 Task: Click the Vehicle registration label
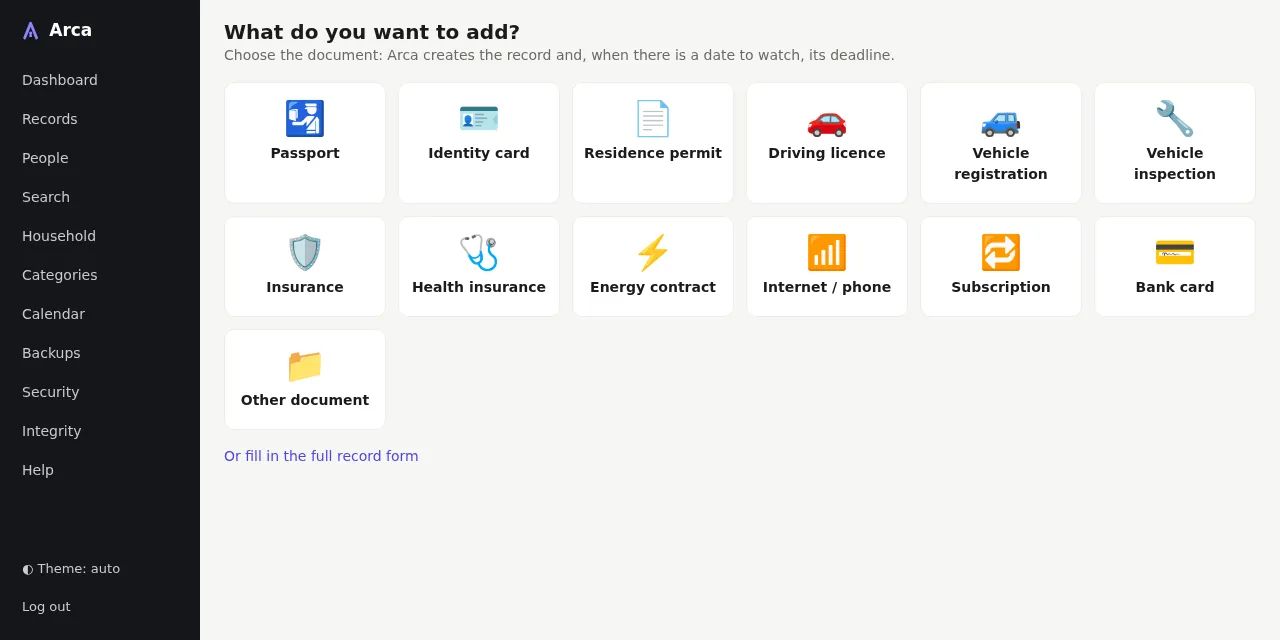[x=1001, y=163]
